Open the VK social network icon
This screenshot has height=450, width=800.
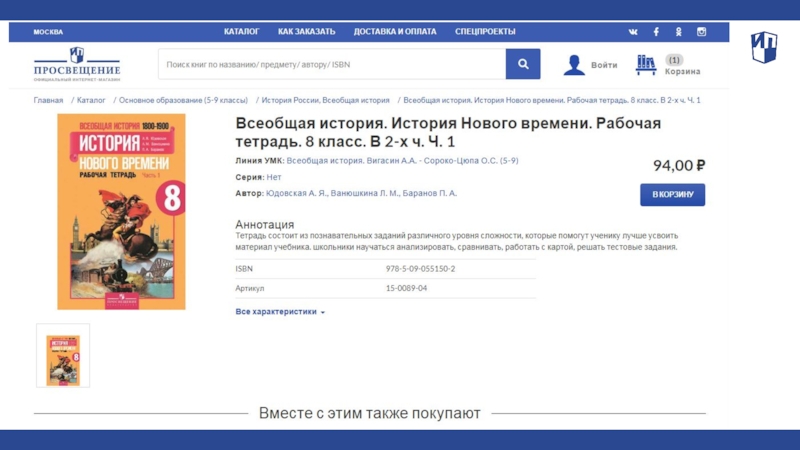coord(633,32)
